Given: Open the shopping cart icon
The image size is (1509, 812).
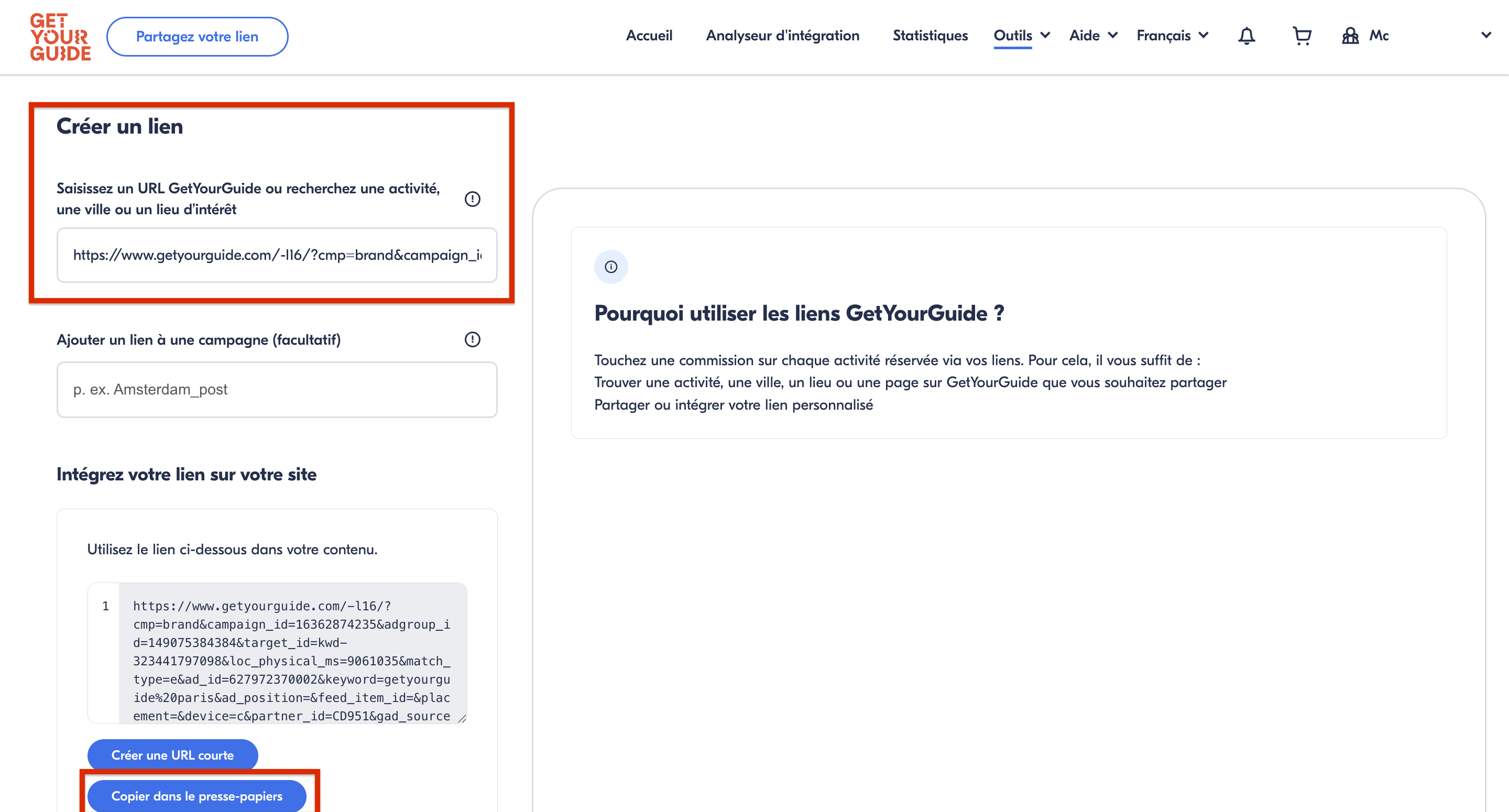Looking at the screenshot, I should (1302, 36).
